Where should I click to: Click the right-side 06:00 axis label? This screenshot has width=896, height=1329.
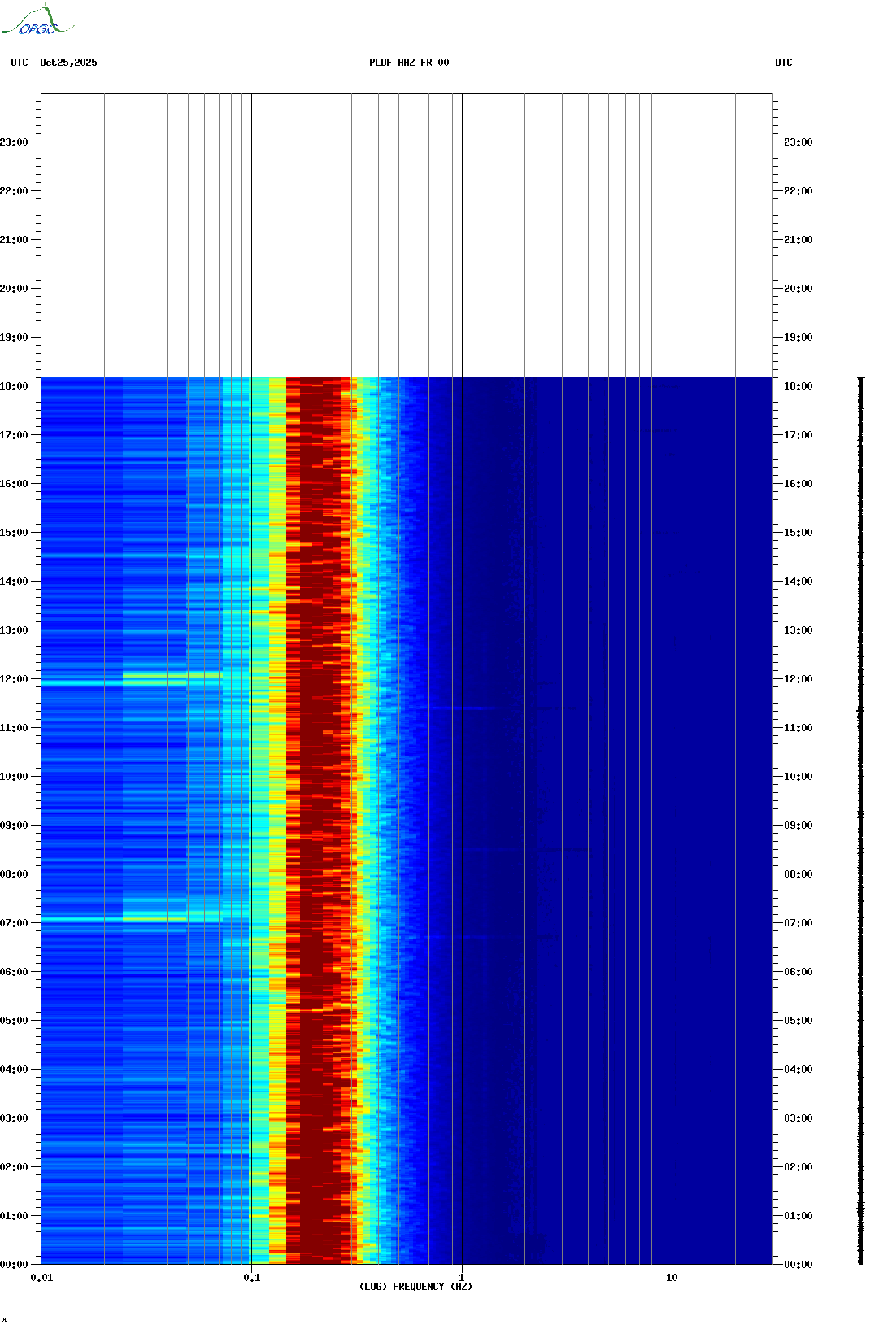click(x=798, y=972)
